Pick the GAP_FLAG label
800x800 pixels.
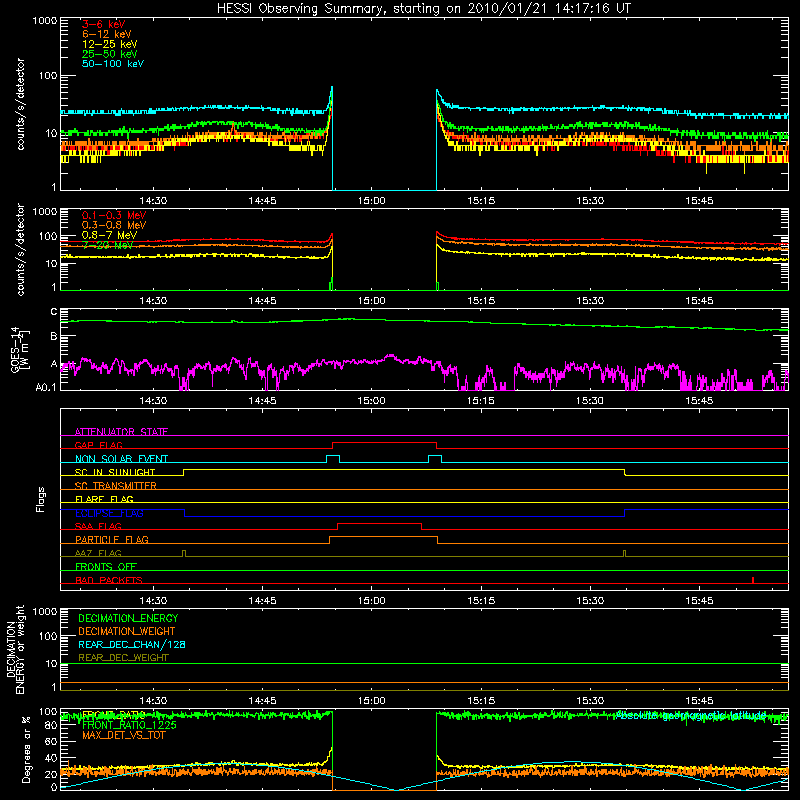click(x=98, y=445)
